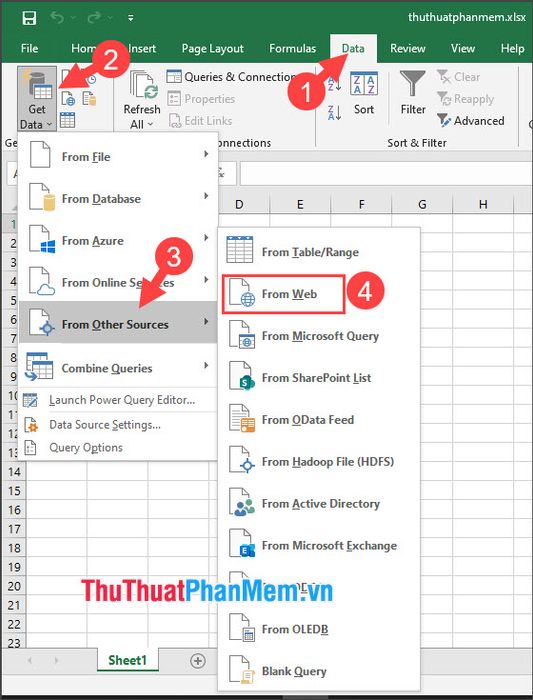The image size is (533, 700).
Task: Choose Launch Power Query Editor
Action: [118, 400]
